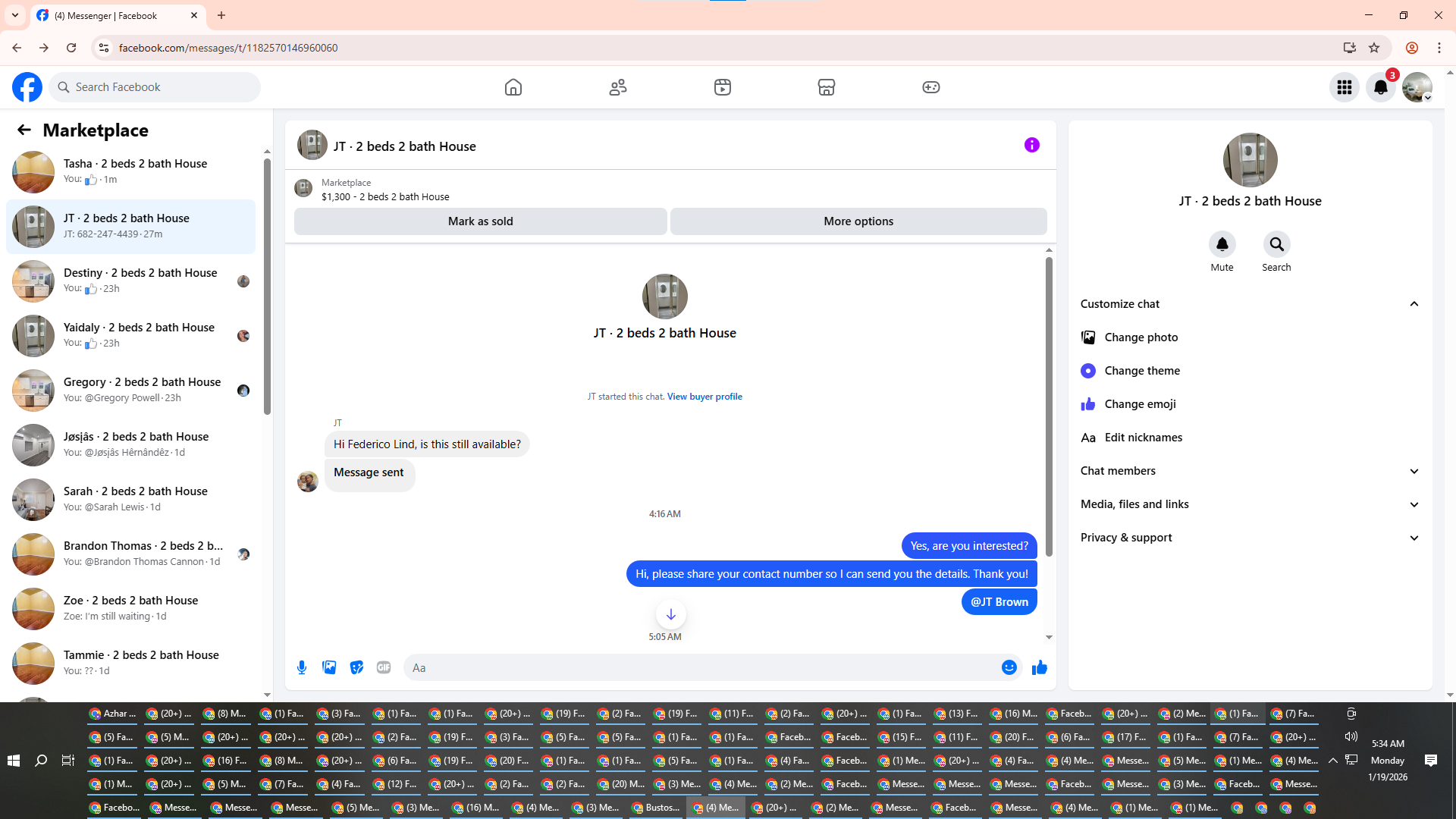
Task: Mute this conversation
Action: tap(1222, 245)
